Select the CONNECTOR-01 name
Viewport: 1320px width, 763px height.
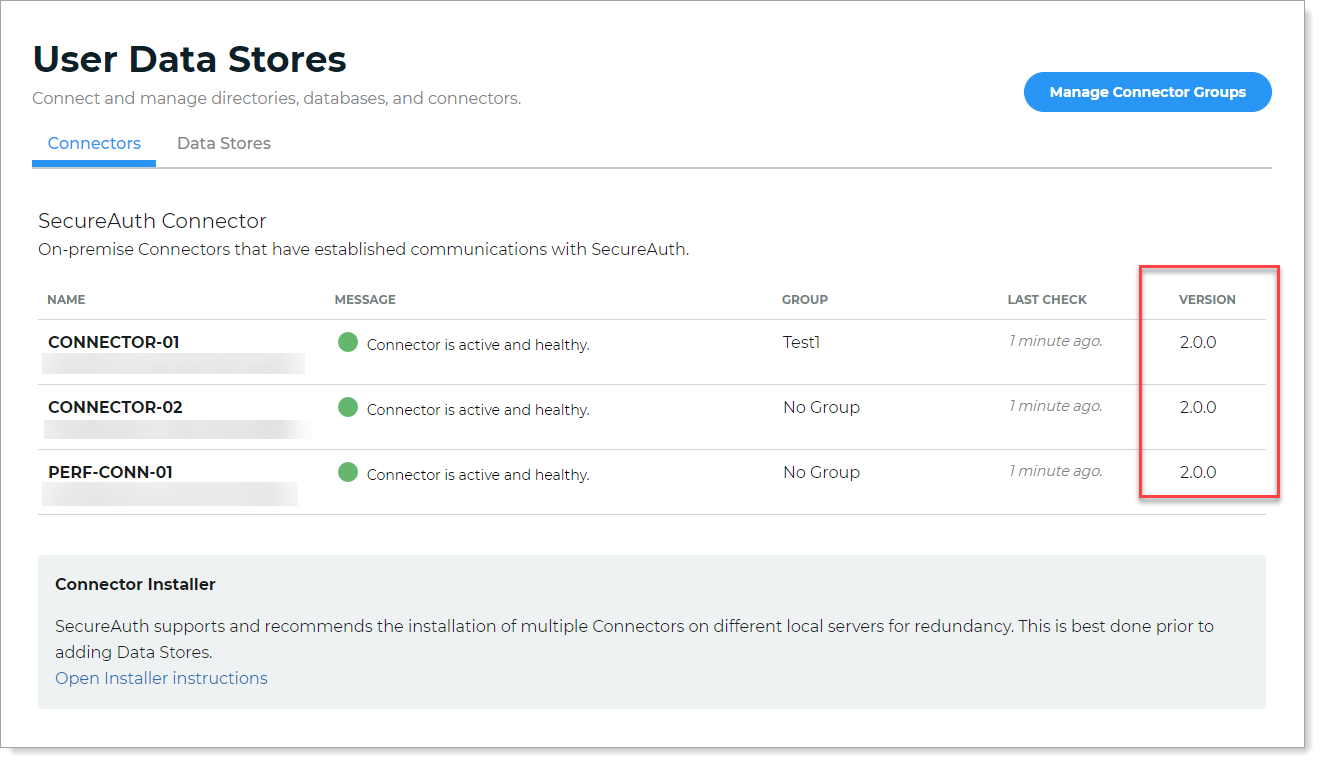[113, 343]
